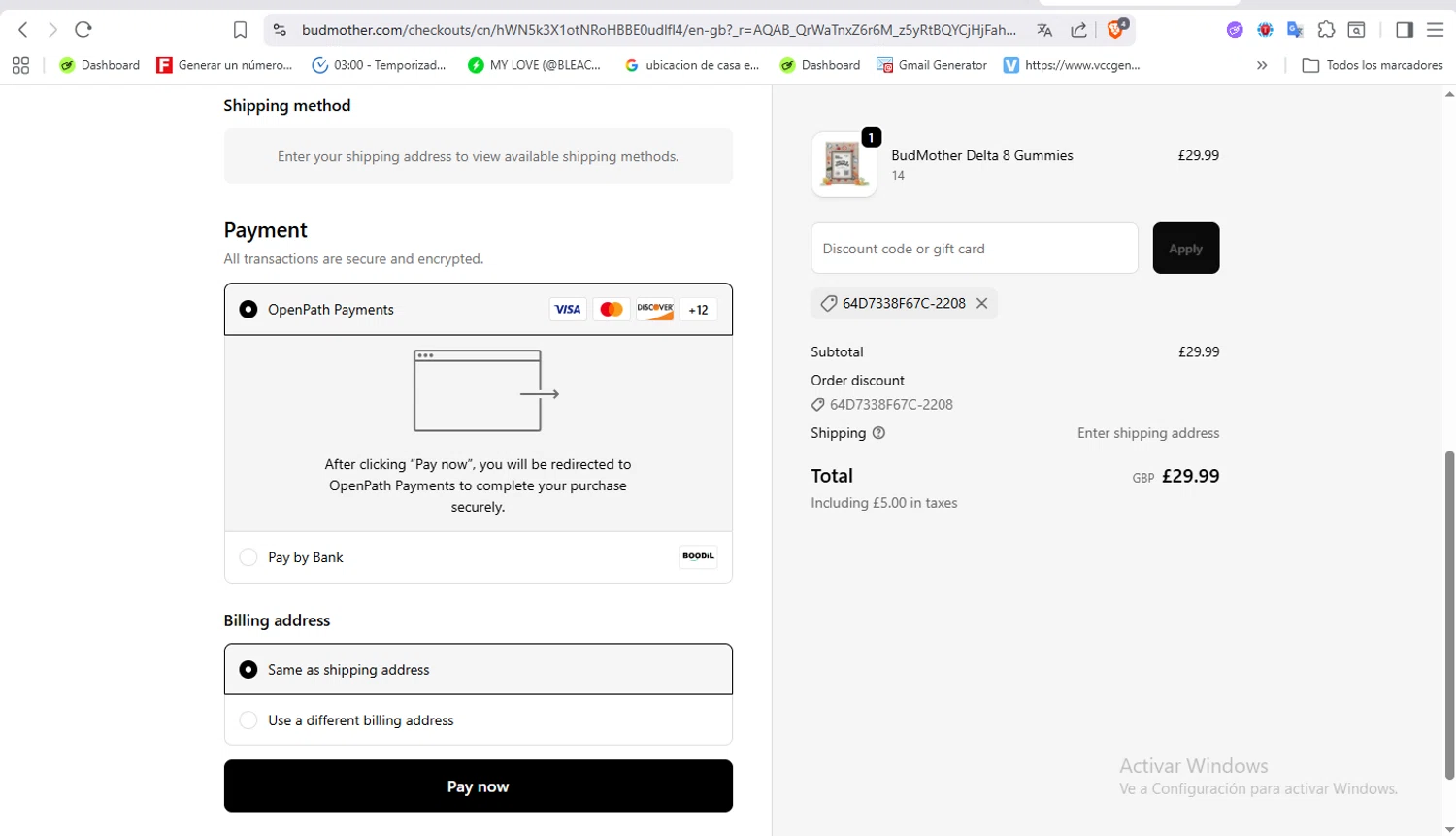Click the shipping help question icon
Viewport: 1456px width, 836px height.
click(879, 433)
